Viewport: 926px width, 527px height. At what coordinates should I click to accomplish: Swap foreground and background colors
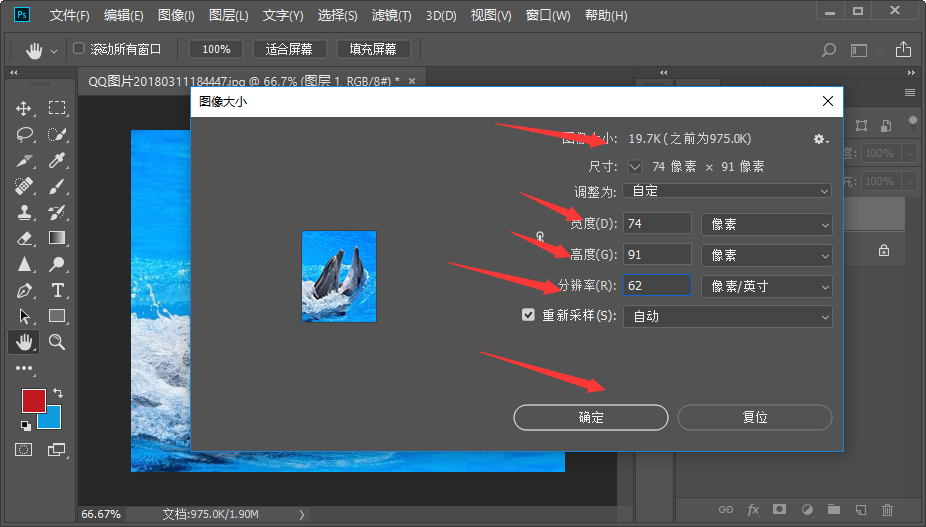[58, 392]
